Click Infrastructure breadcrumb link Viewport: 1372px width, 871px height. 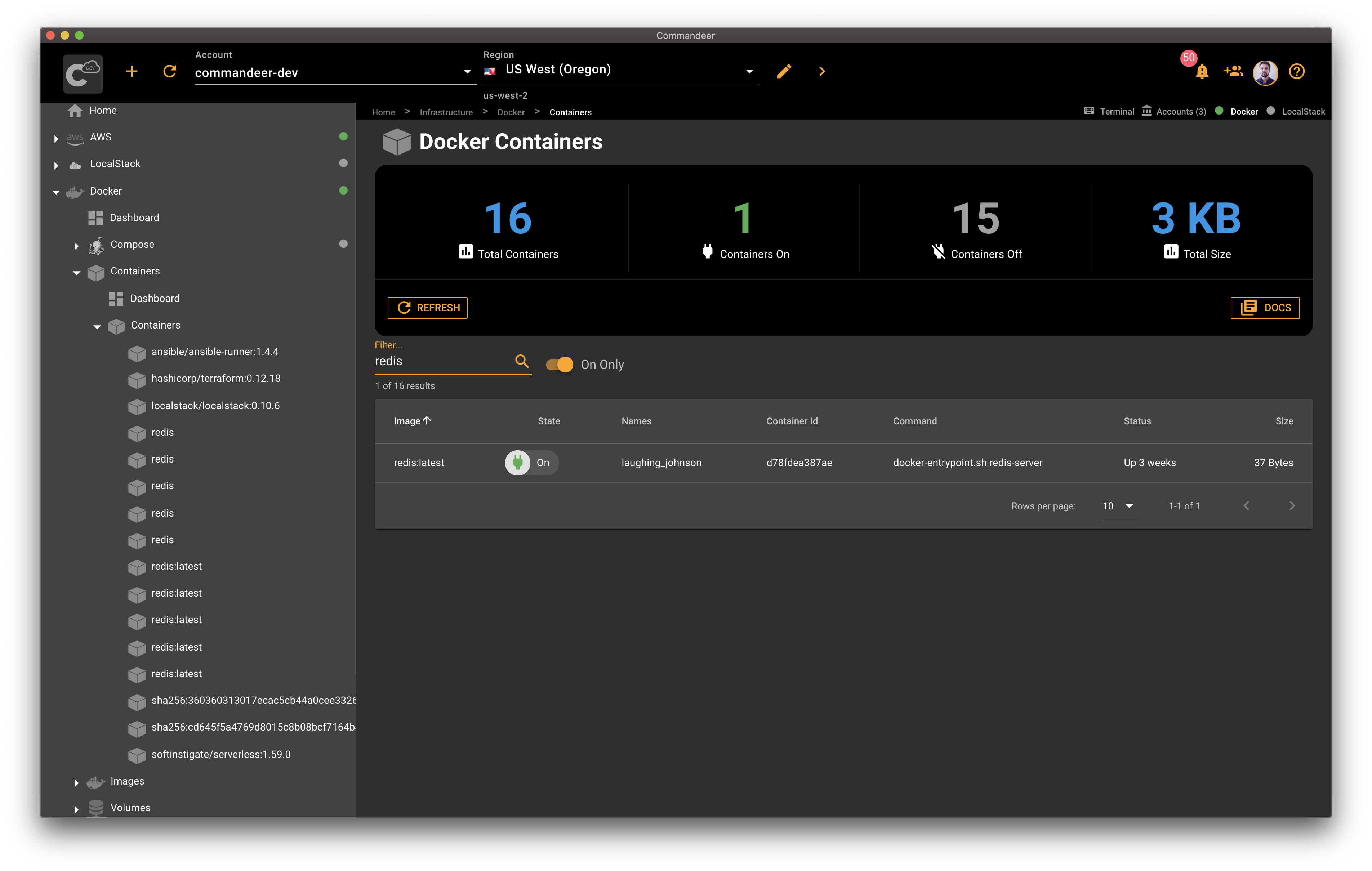pos(446,112)
